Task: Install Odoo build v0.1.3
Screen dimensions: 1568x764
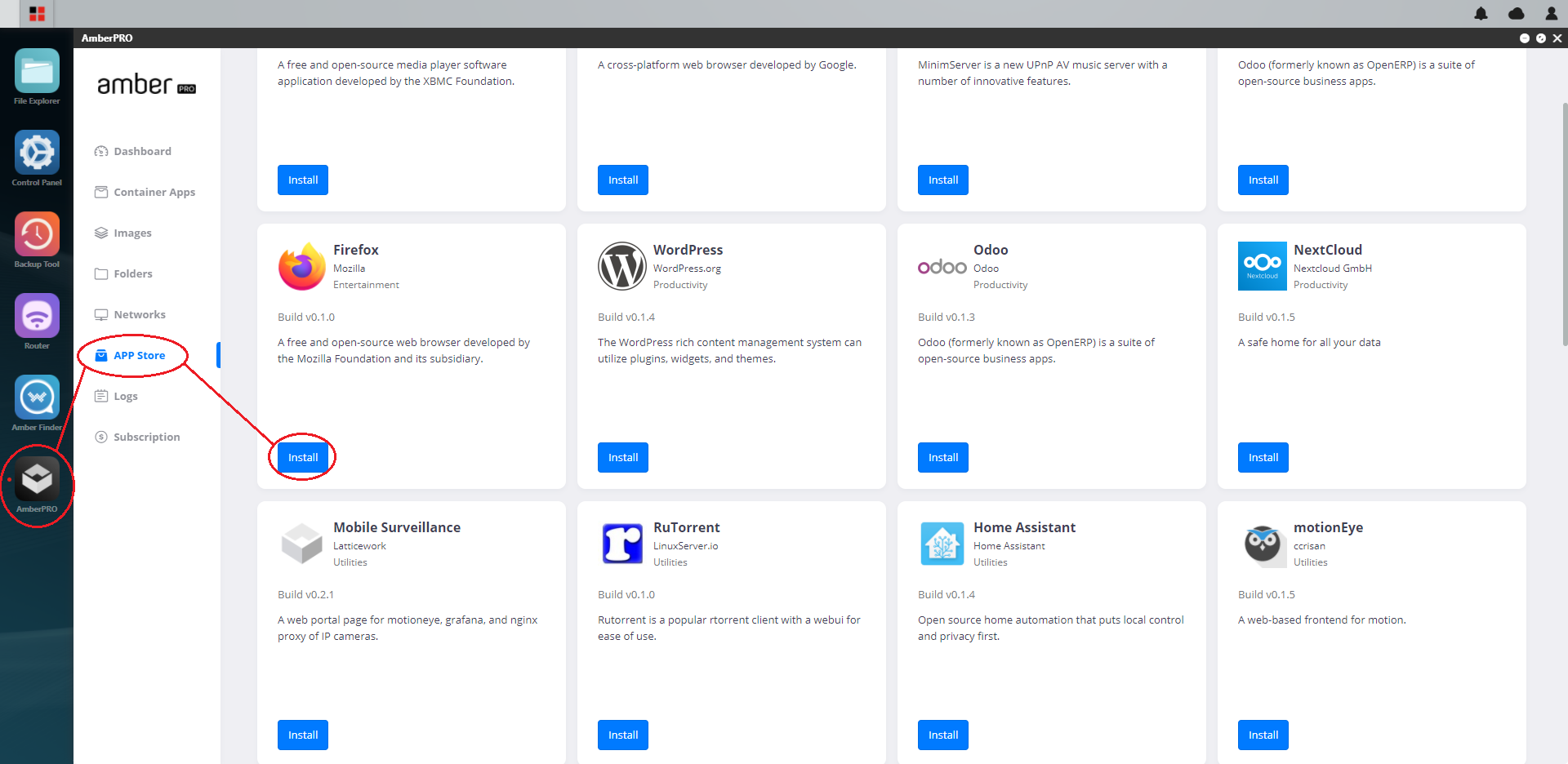Action: [x=943, y=457]
